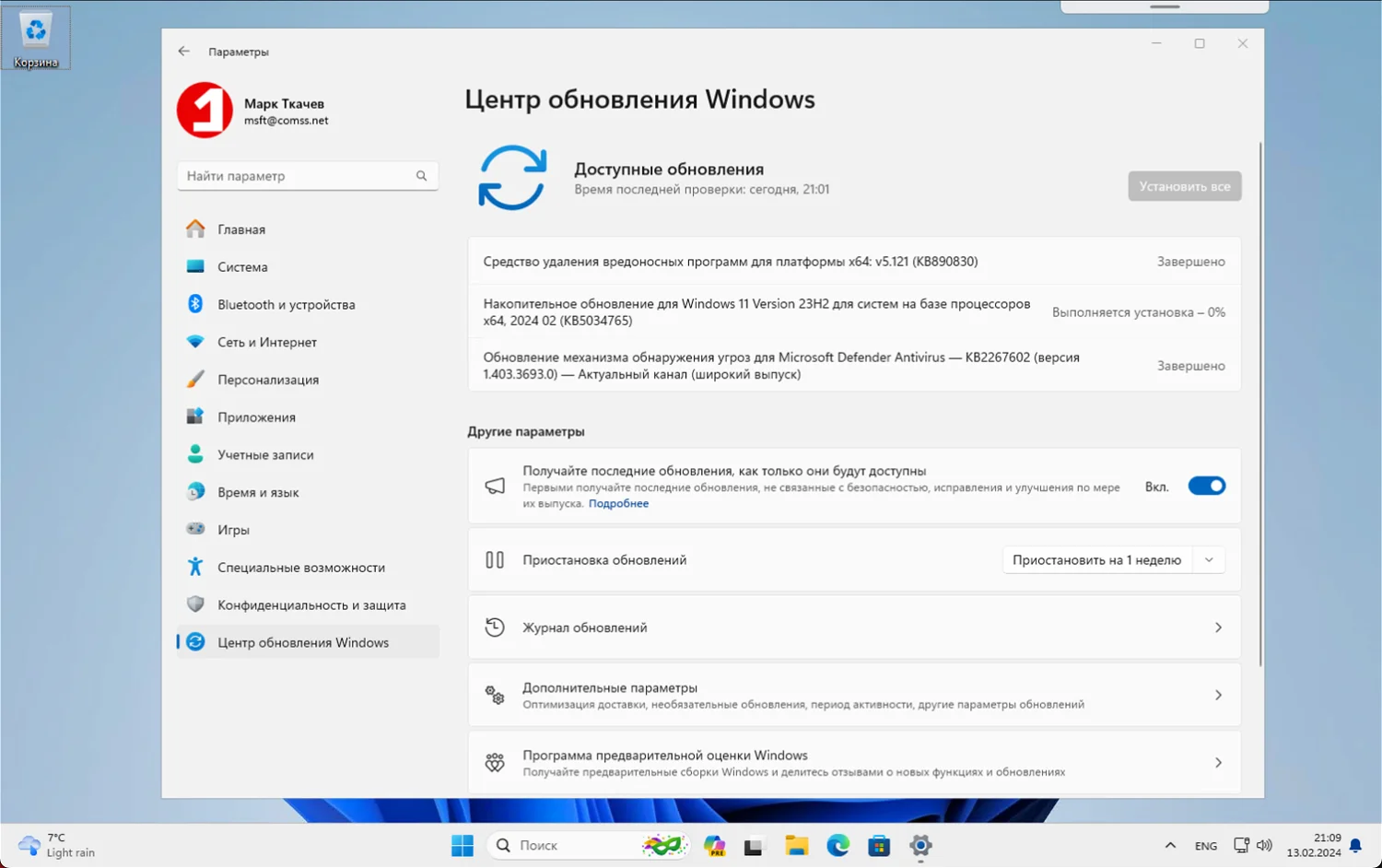The height and width of the screenshot is (868, 1382).
Task: Turn off the latest updates toggle
Action: click(1207, 486)
